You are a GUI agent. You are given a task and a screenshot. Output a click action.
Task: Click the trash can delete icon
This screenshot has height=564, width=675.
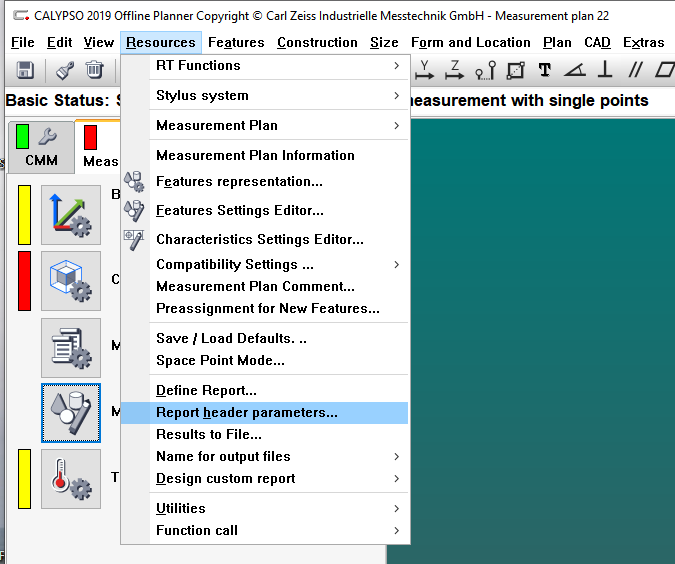coord(94,70)
